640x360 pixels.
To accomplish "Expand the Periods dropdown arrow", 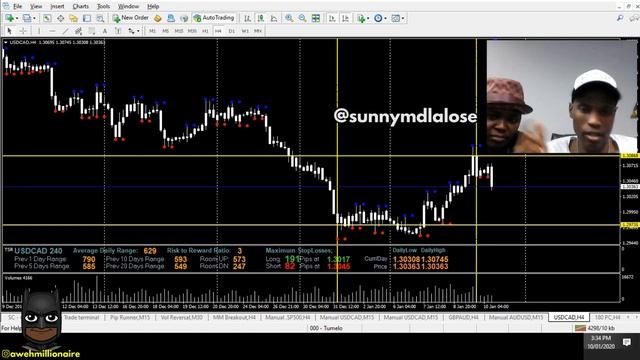I will coord(385,18).
